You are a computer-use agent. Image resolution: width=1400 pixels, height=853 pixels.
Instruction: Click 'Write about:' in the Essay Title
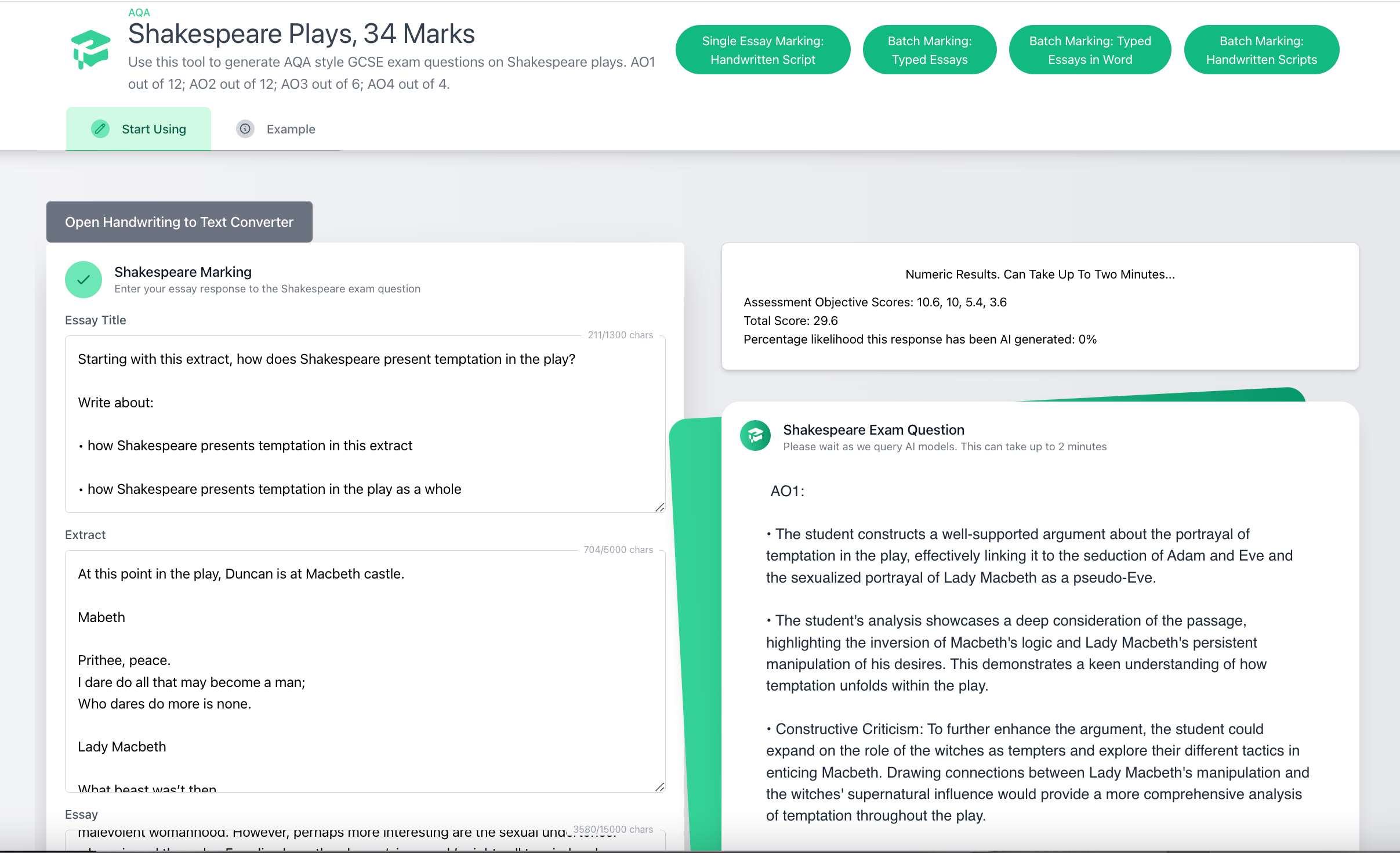[115, 403]
